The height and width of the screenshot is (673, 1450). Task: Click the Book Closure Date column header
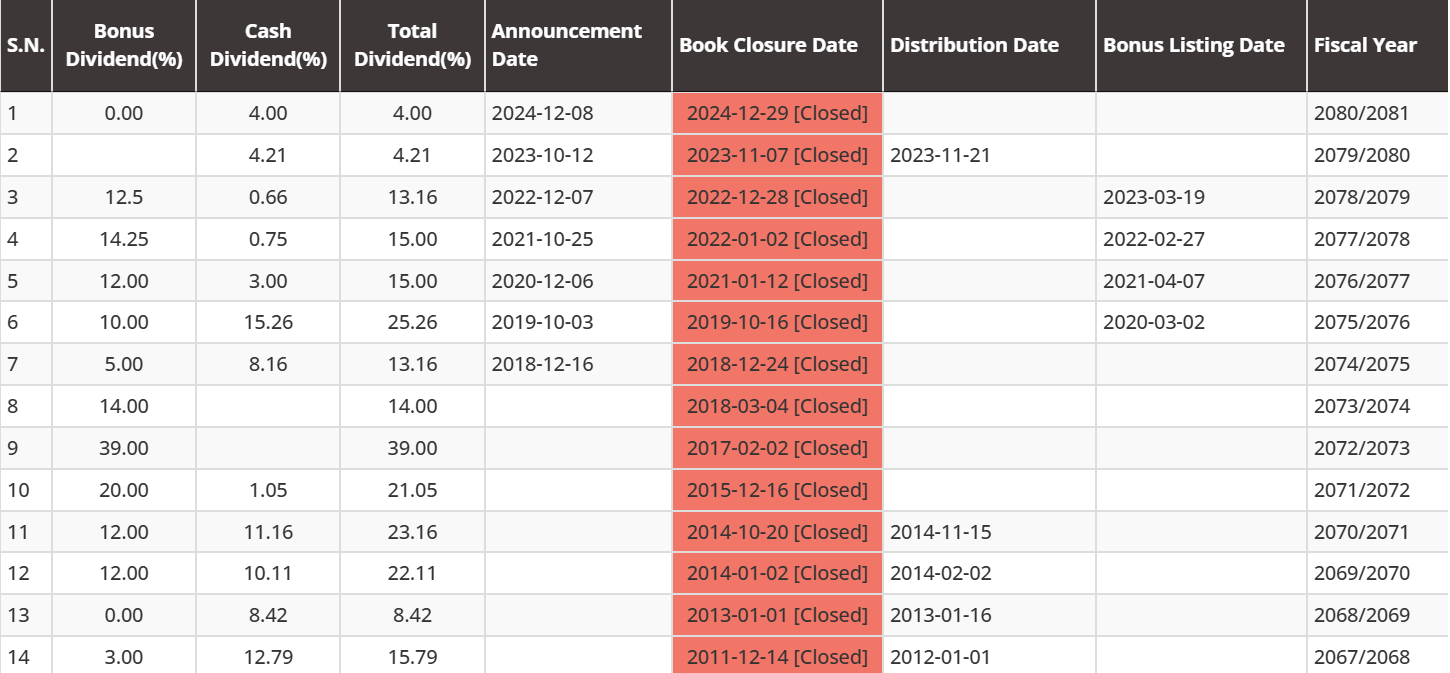click(768, 45)
